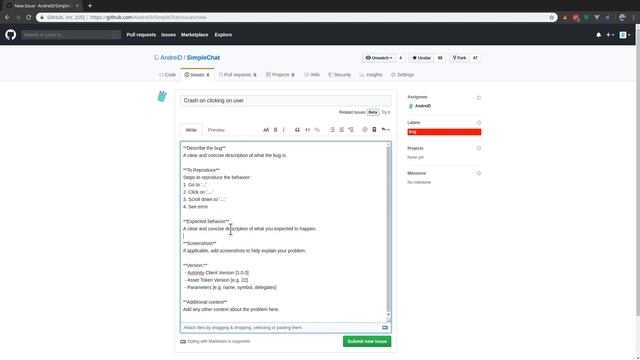640x360 pixels.
Task: Reload the page in the browser
Action: [x=29, y=18]
